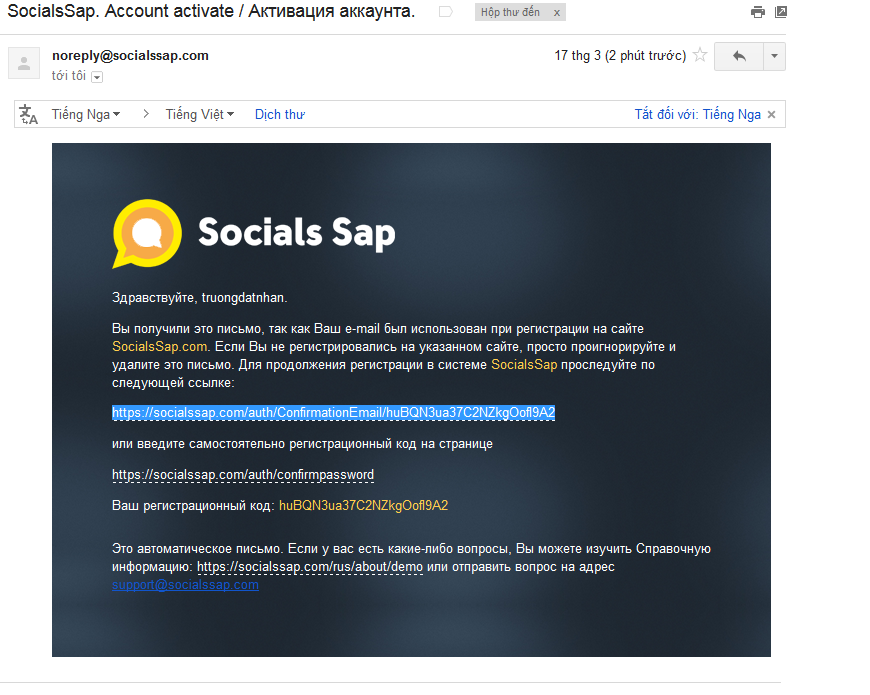This screenshot has height=695, width=870.
Task: Click the greeting line with truongdatnhan
Action: coord(200,298)
